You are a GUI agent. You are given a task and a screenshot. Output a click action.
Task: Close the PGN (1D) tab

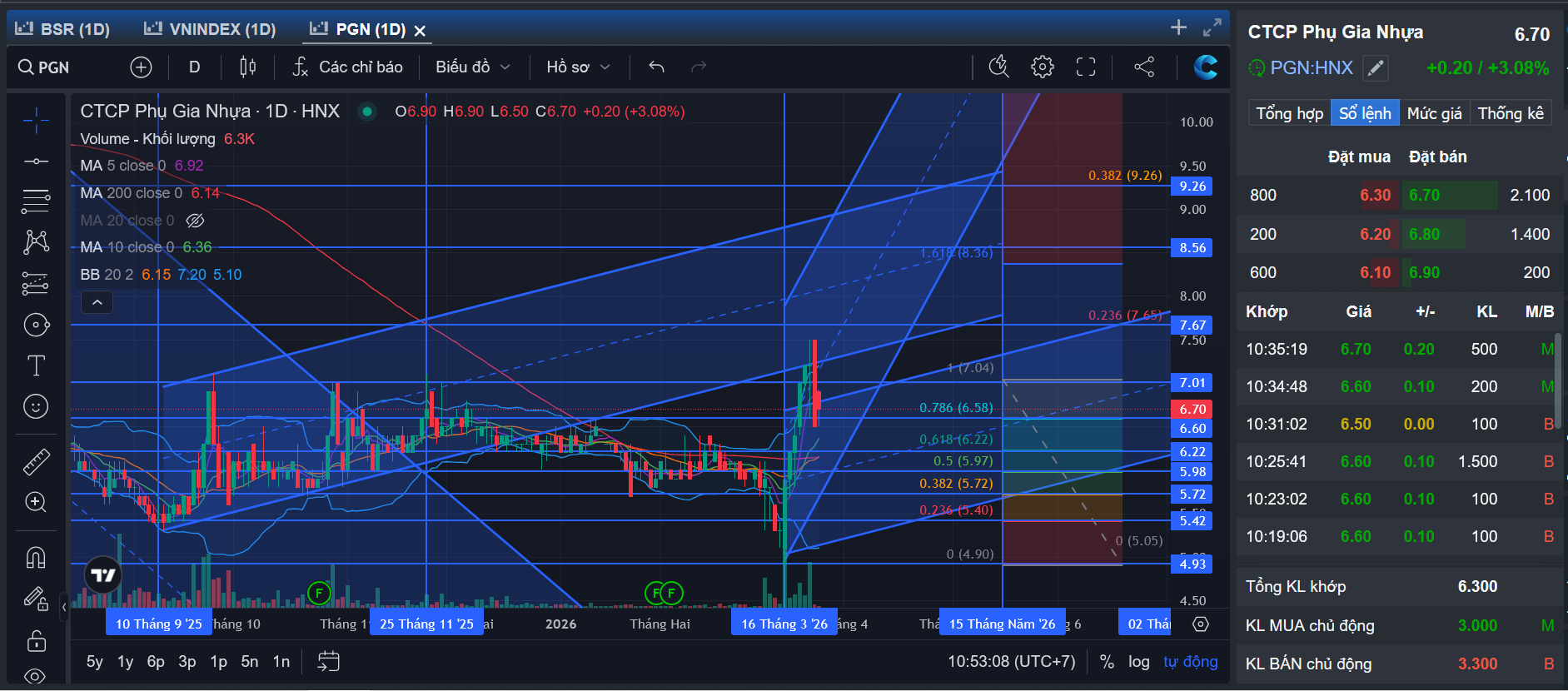point(421,31)
